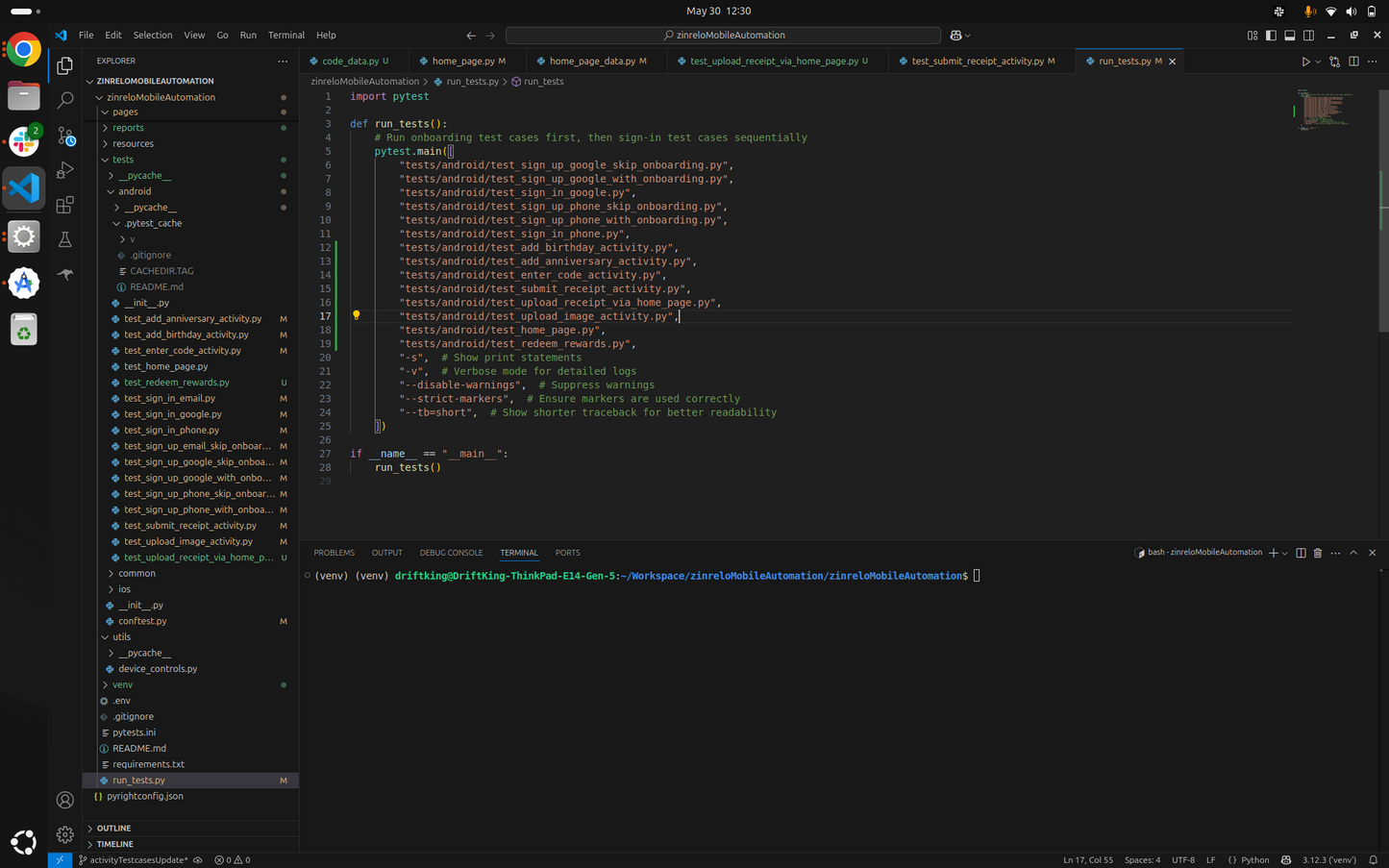1389x868 pixels.
Task: Open the Terminal menu
Action: (x=285, y=36)
